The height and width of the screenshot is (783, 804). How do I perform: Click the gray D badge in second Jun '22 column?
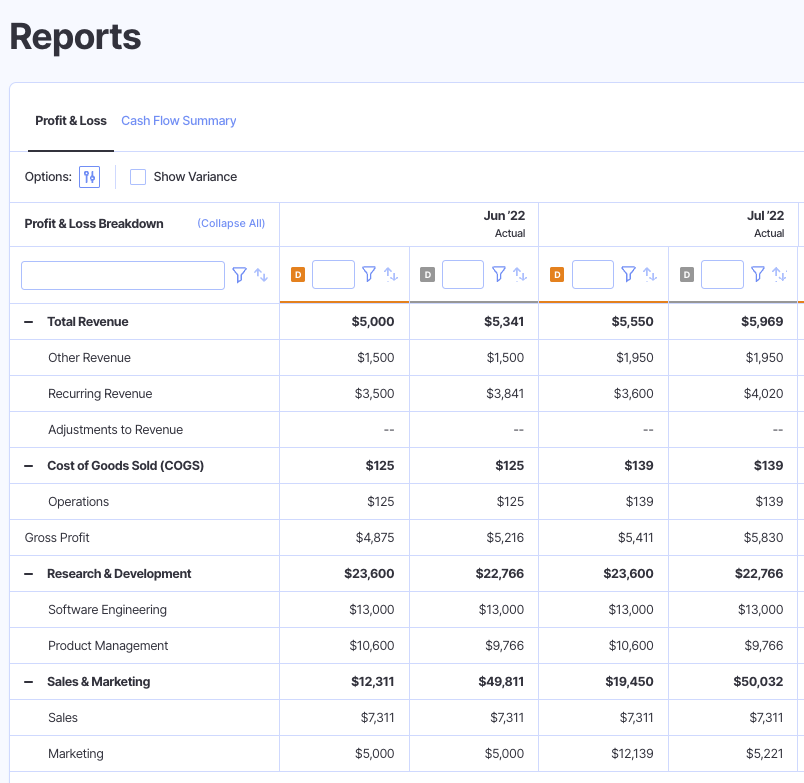click(427, 274)
